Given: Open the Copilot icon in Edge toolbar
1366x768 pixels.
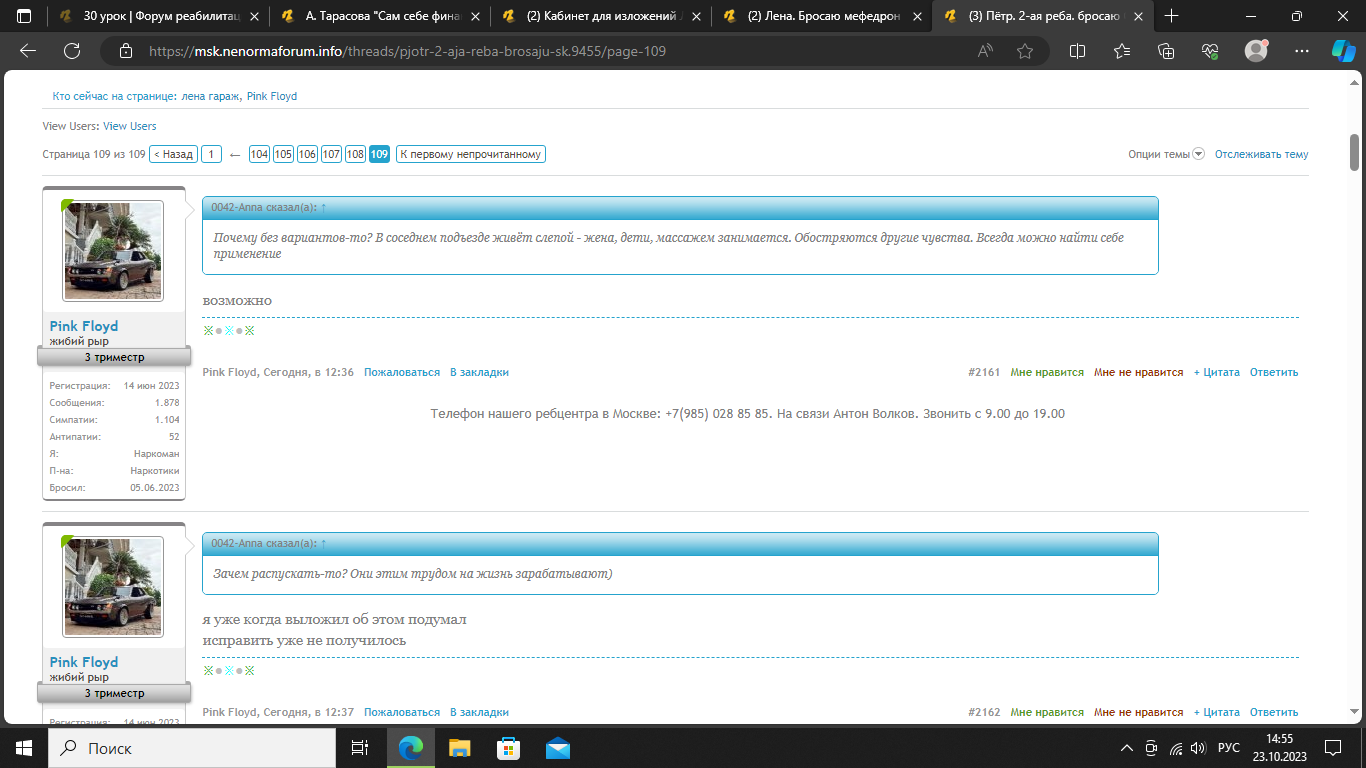Looking at the screenshot, I should click(x=1343, y=51).
